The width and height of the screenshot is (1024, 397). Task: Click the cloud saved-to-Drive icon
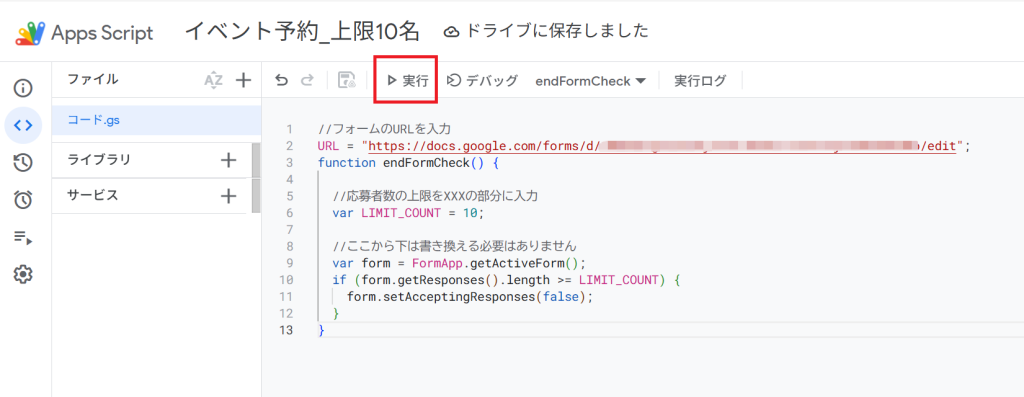(x=451, y=32)
